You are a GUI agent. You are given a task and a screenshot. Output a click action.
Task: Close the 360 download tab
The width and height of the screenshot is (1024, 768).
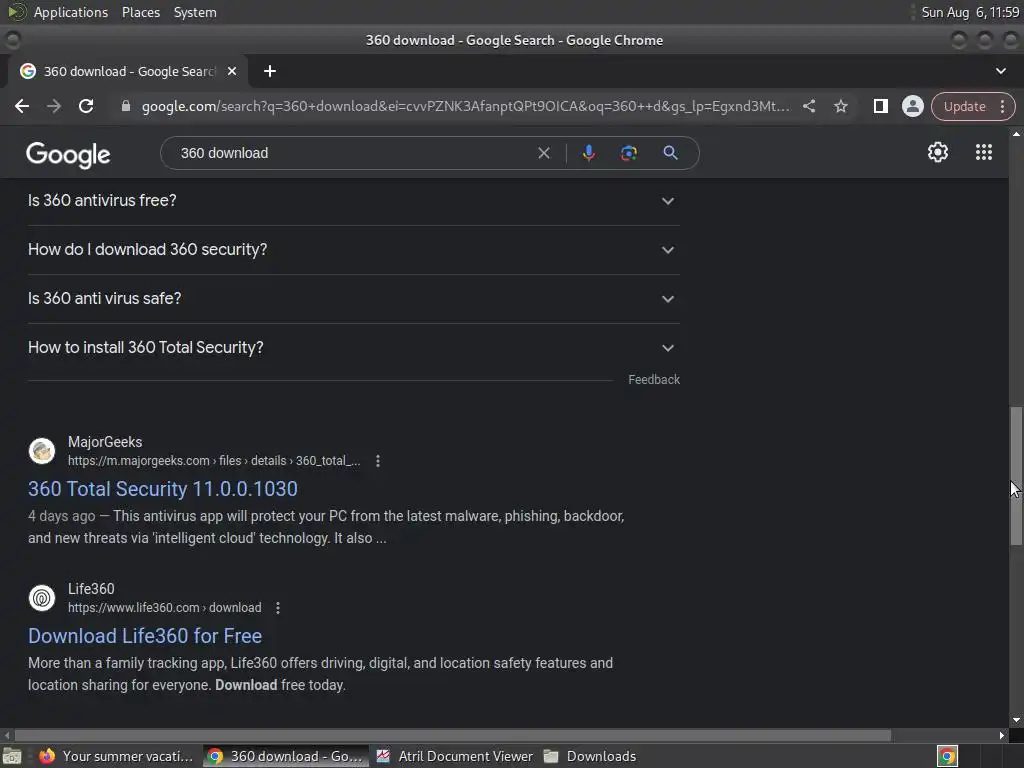tap(232, 71)
